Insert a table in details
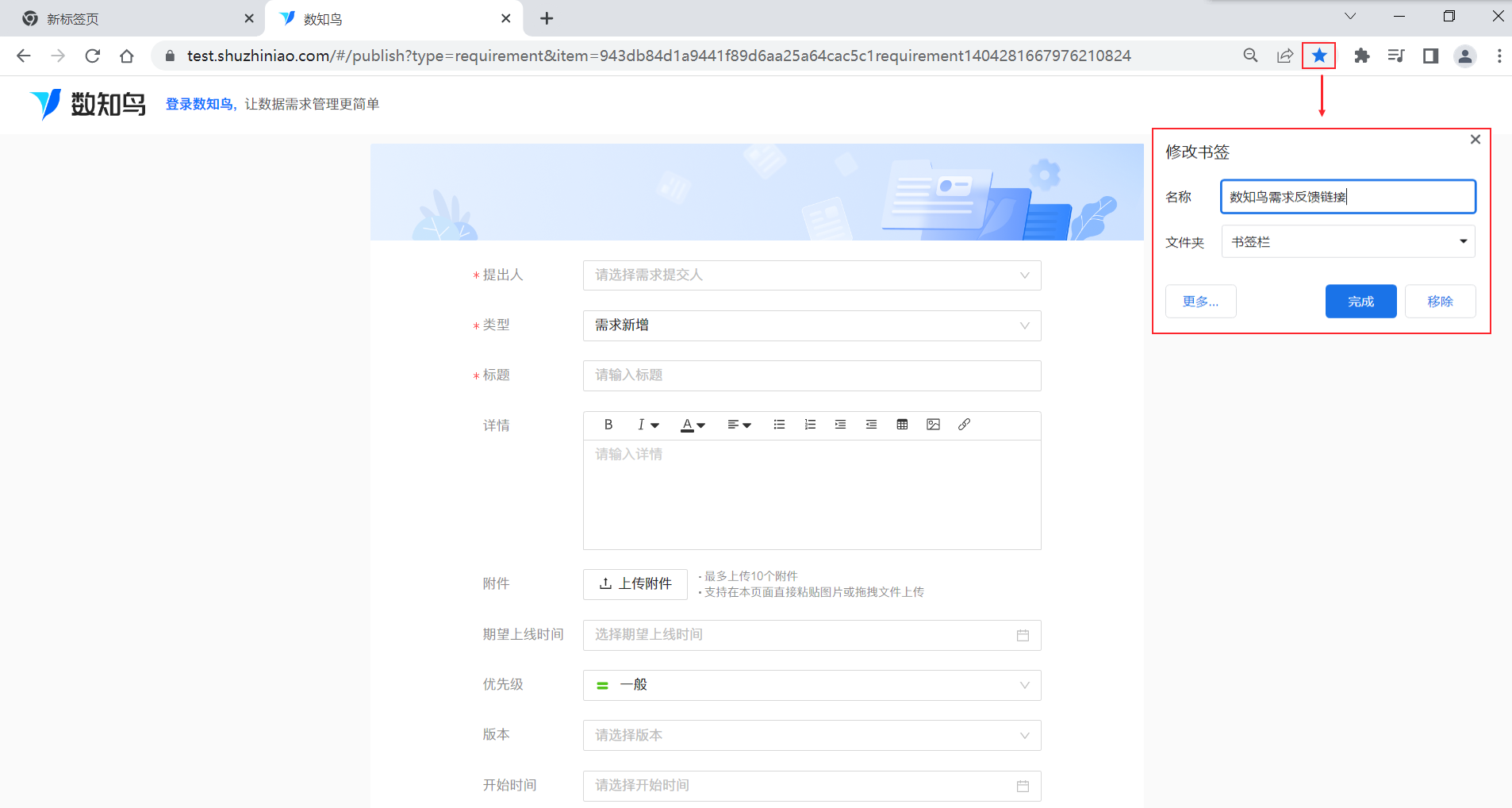This screenshot has width=1512, height=808. pyautogui.click(x=902, y=425)
